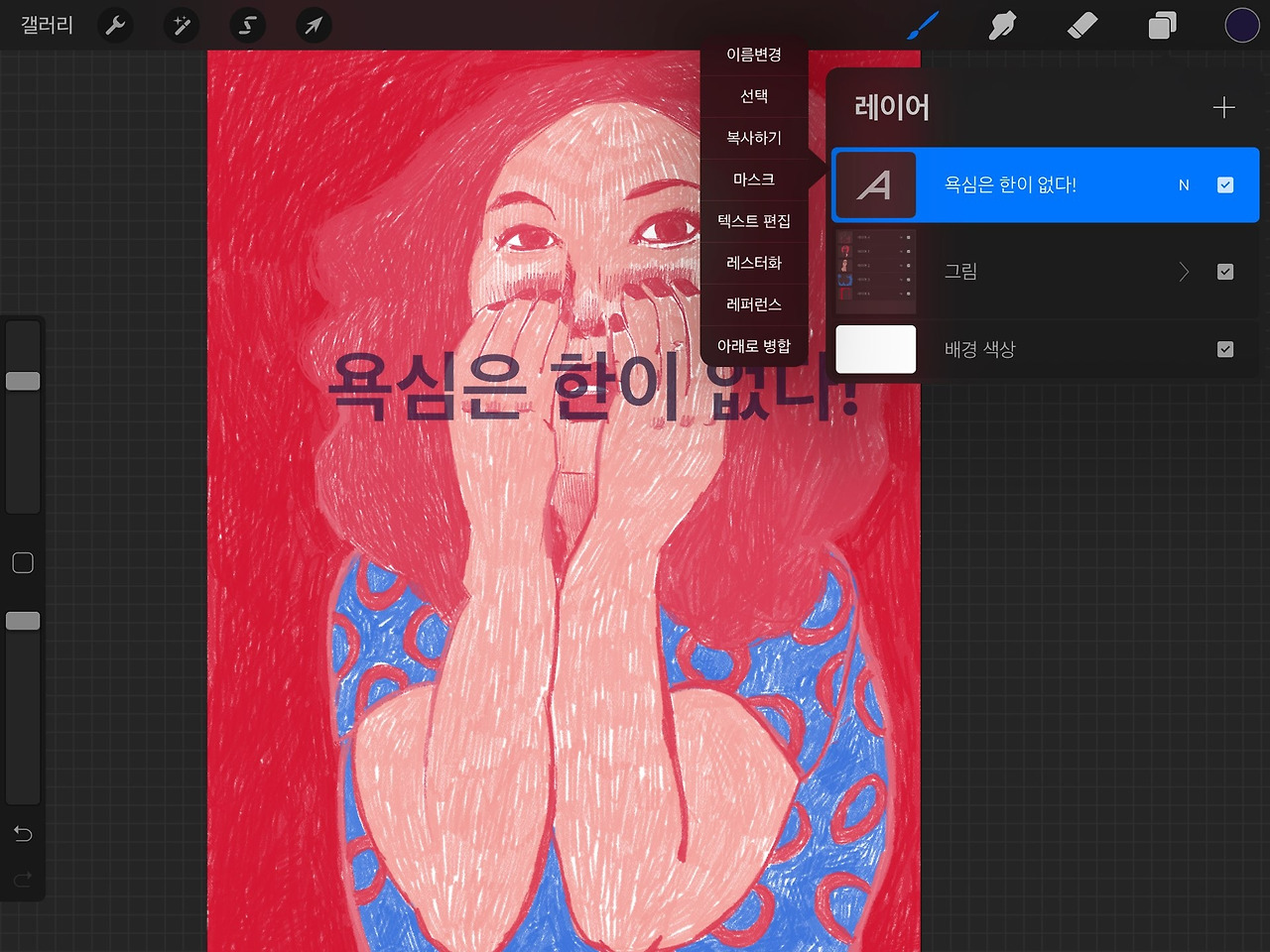
Task: Toggle visibility of the 그림 layer group
Action: click(x=1225, y=271)
